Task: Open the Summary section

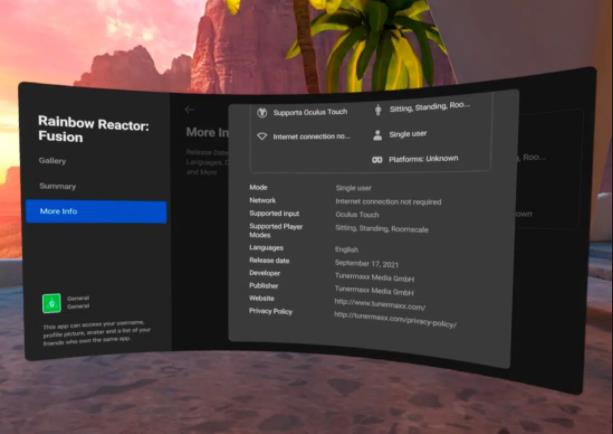Action: tap(58, 186)
